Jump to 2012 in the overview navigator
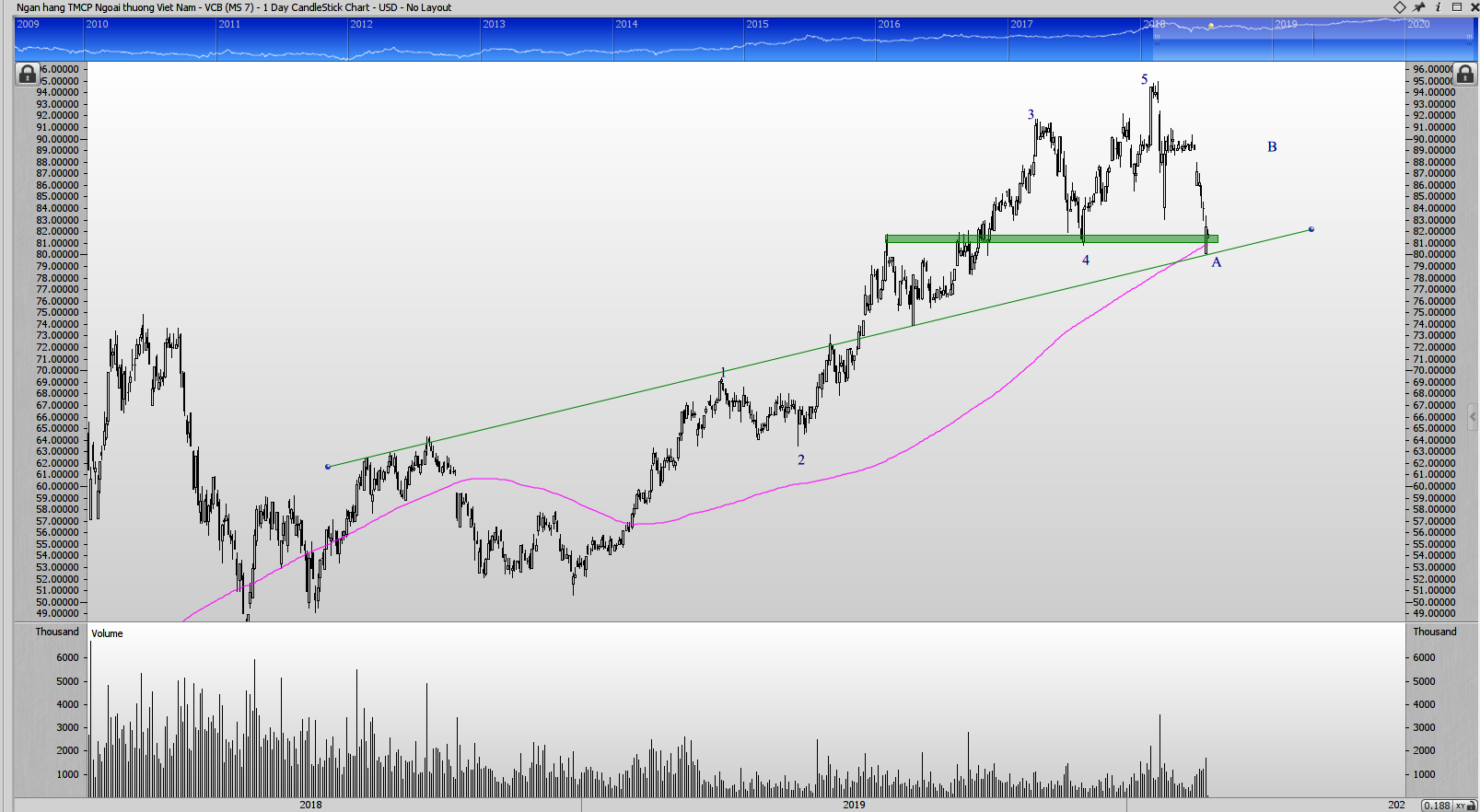Viewport: 1480px width, 812px height. (362, 25)
